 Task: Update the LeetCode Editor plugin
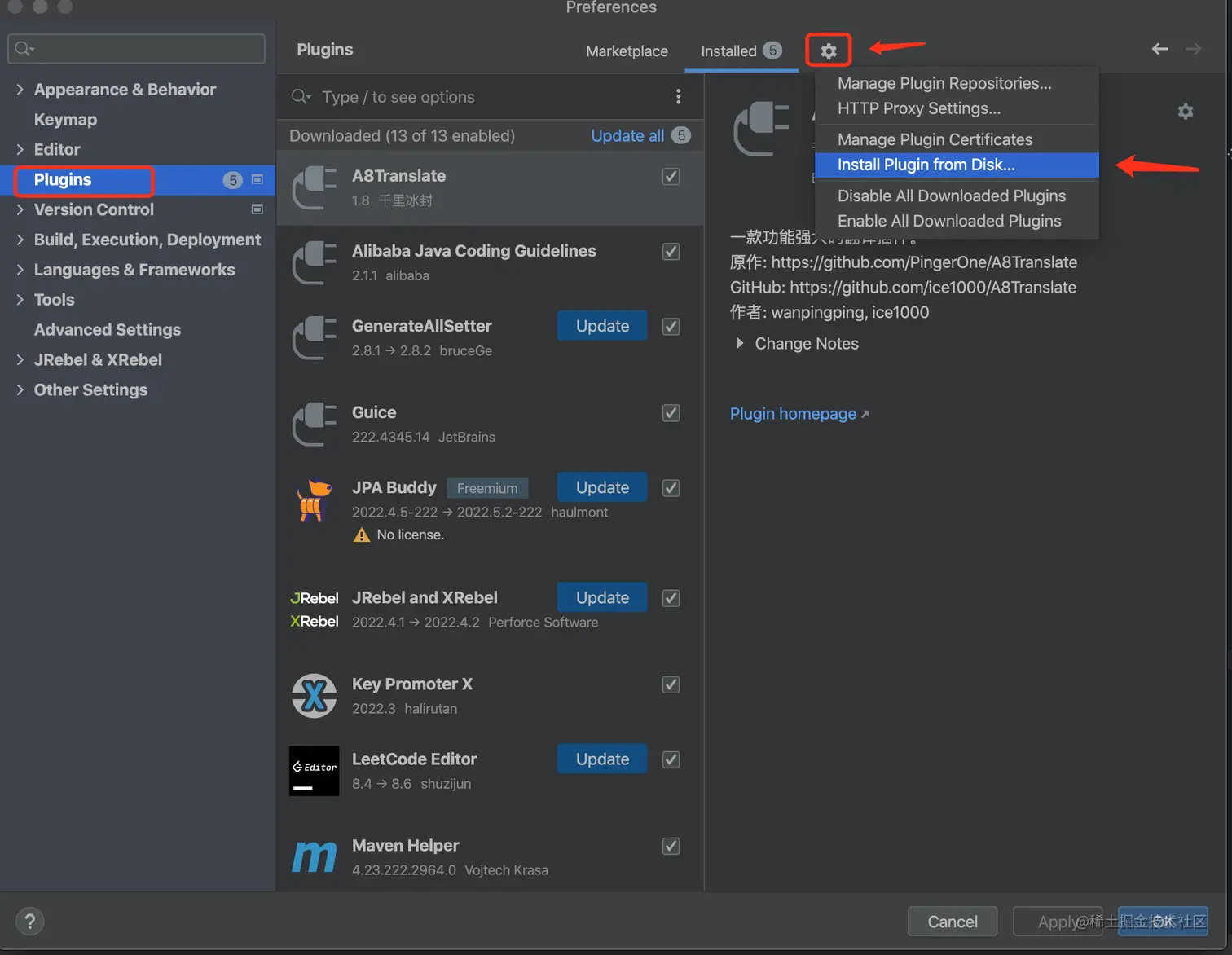(602, 759)
